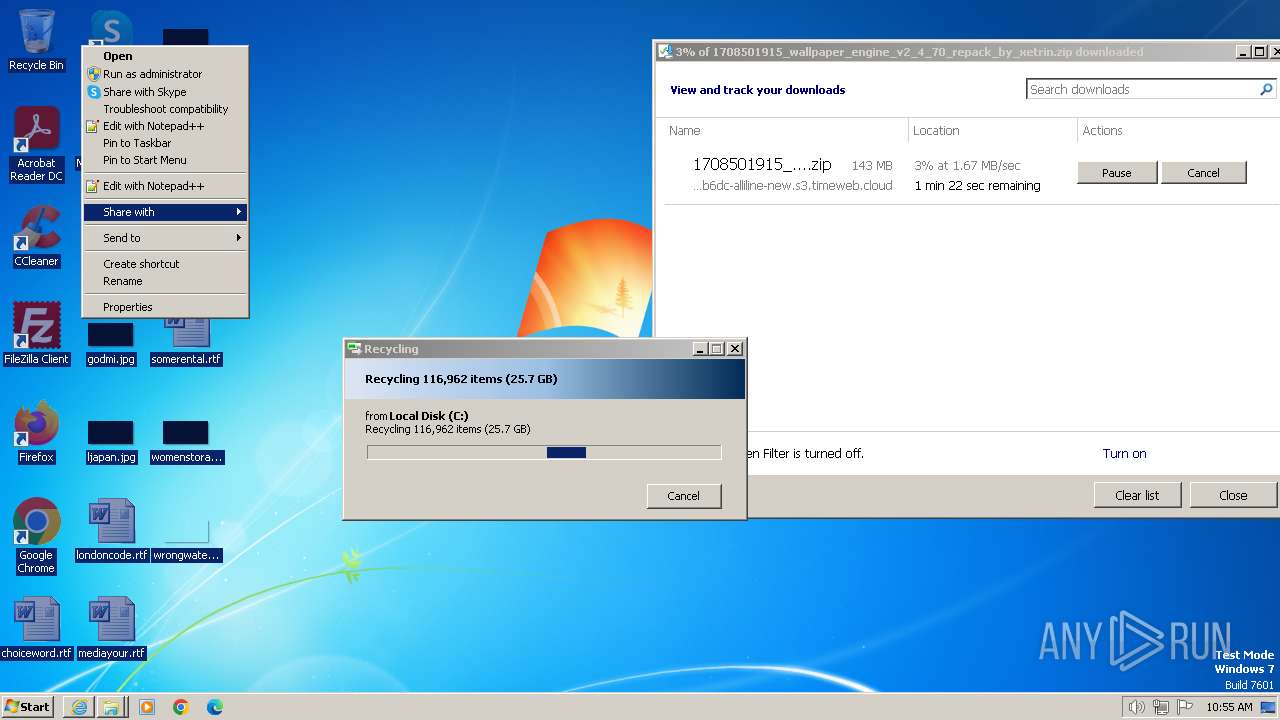Screen dimensions: 1280x720
Task: Select Share with Skype menu item
Action: [165, 92]
